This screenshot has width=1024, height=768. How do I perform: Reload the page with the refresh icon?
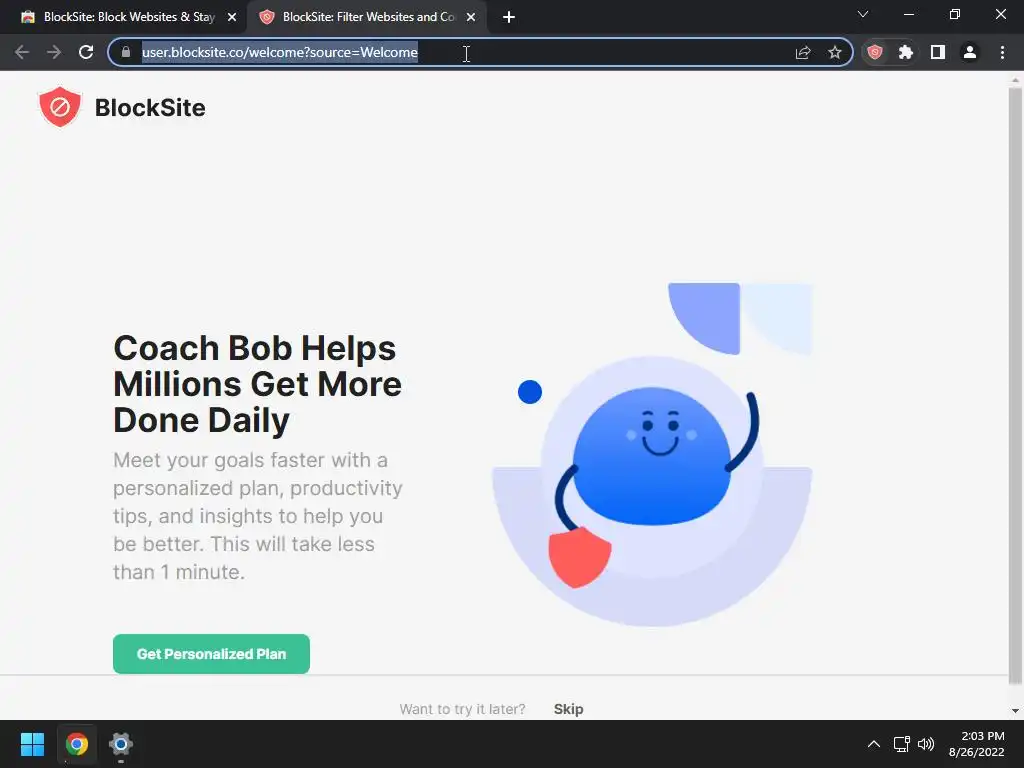(x=86, y=52)
